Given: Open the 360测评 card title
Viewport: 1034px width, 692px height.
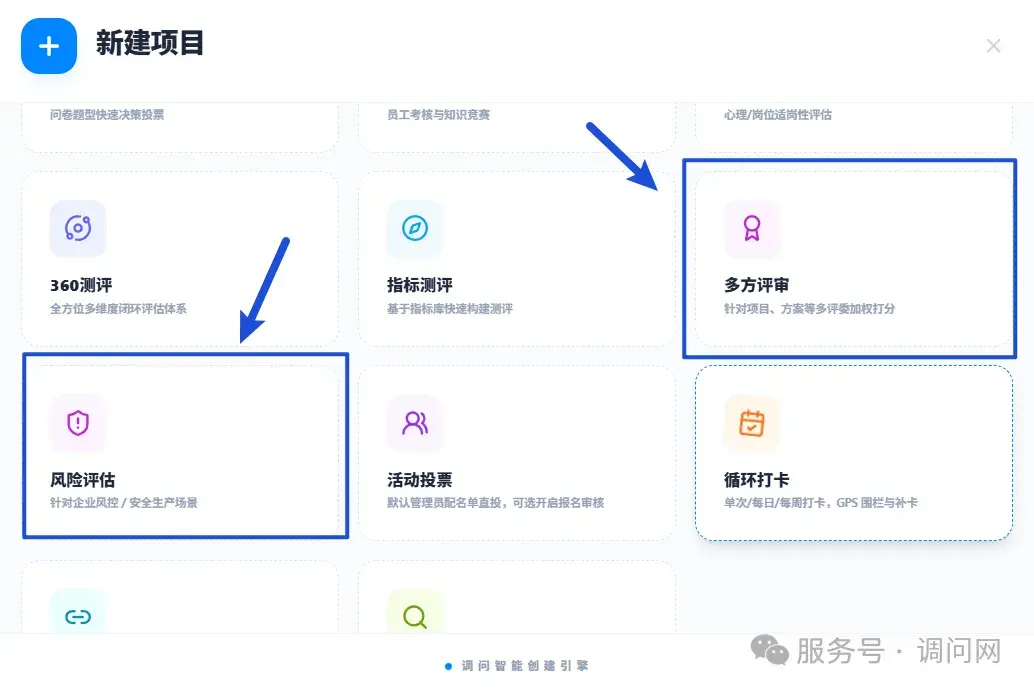Looking at the screenshot, I should 81,285.
